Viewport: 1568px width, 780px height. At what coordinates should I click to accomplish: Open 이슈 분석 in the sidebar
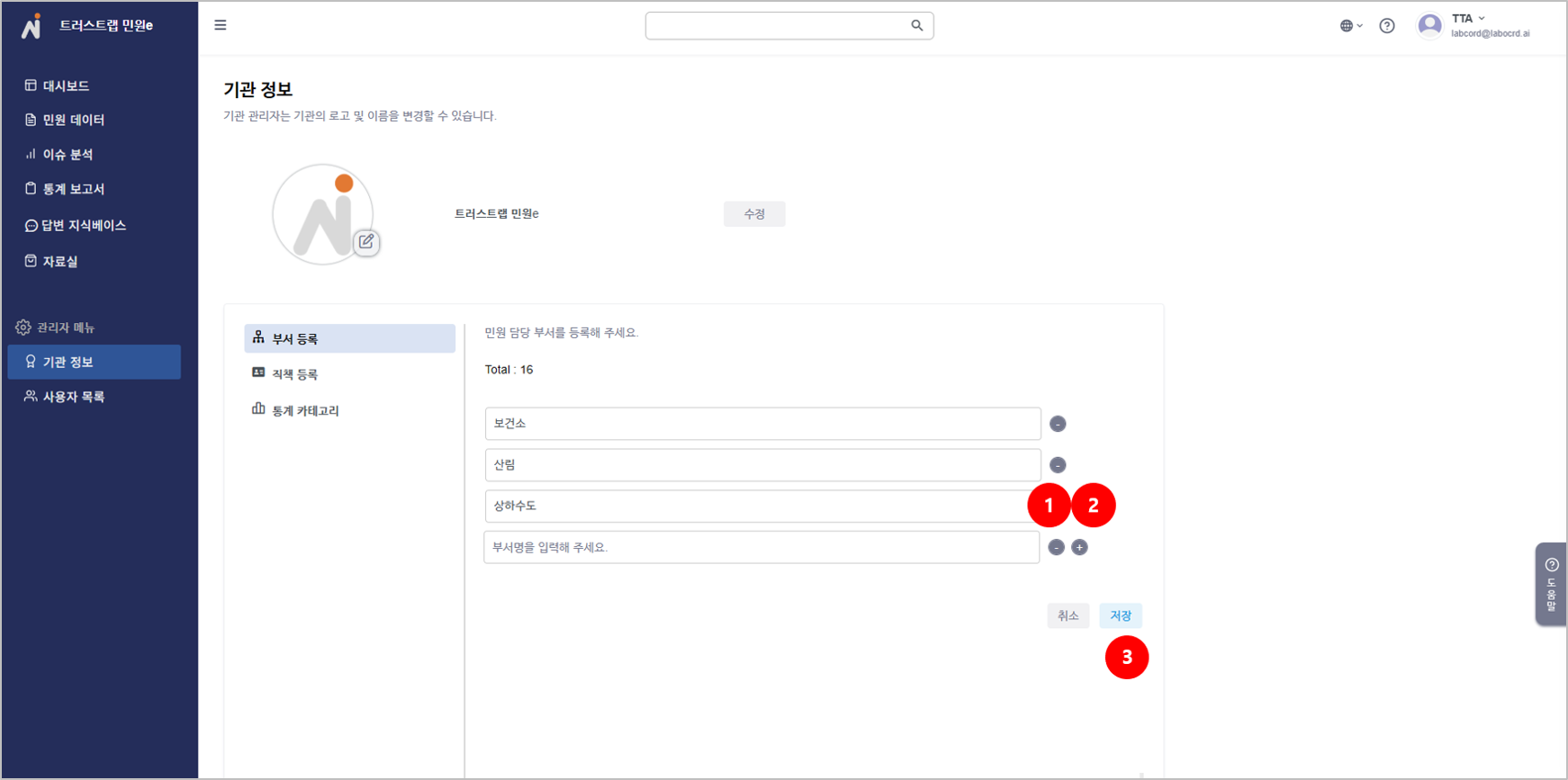click(59, 155)
